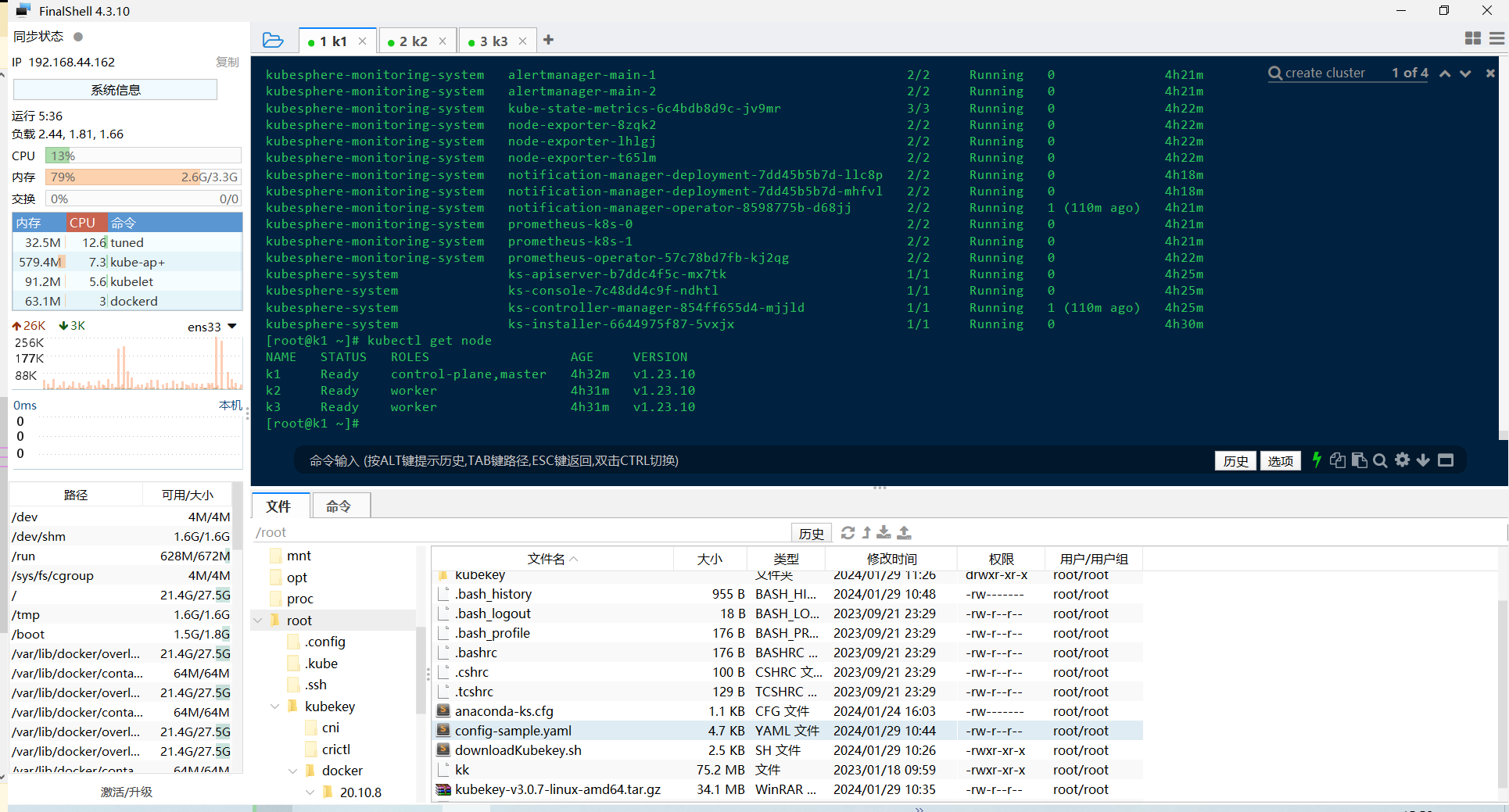This screenshot has width=1509, height=812.
Task: Collapse the root folder tree node
Action: pos(258,621)
